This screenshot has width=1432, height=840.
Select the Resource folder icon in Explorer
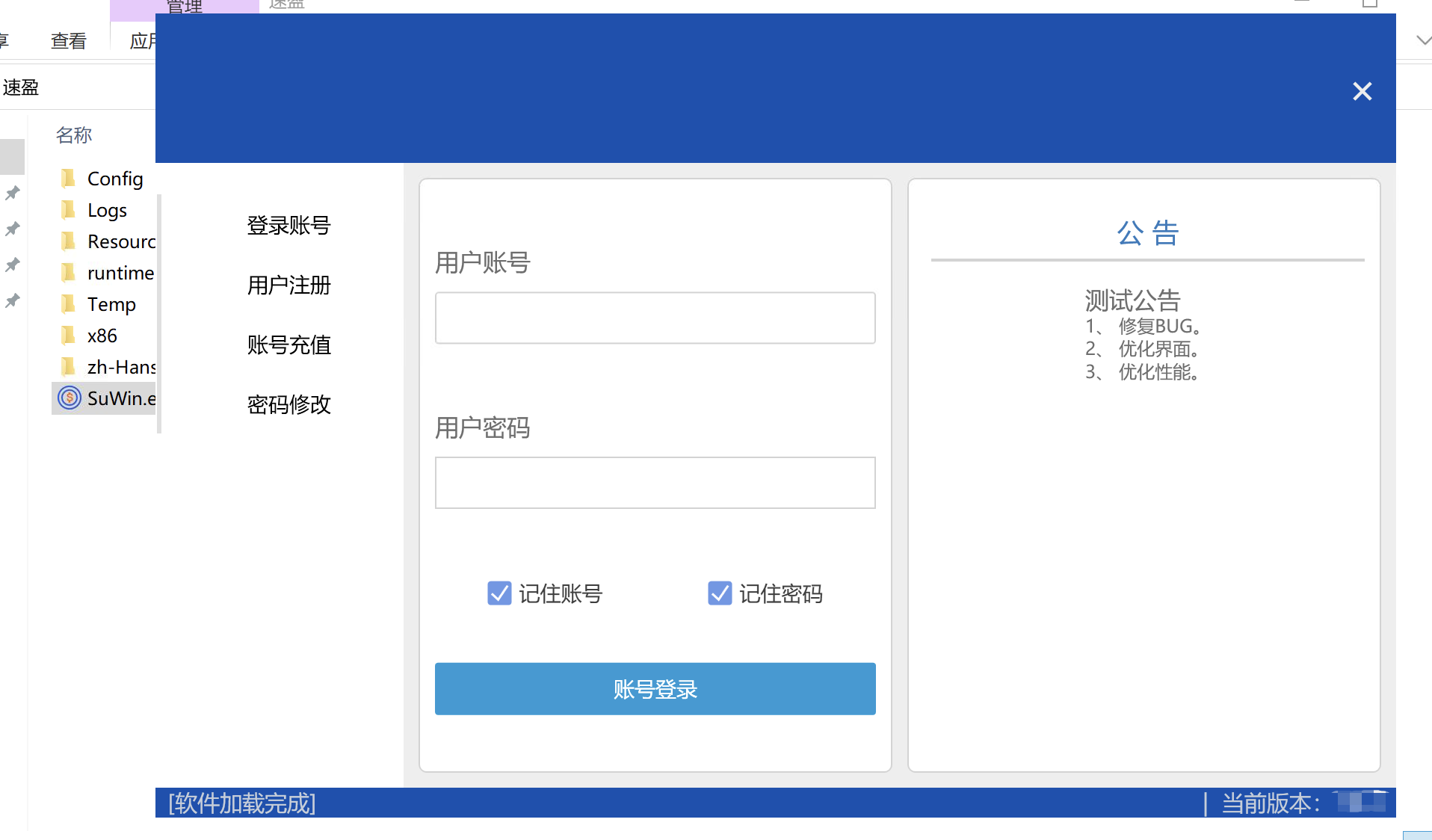69,241
